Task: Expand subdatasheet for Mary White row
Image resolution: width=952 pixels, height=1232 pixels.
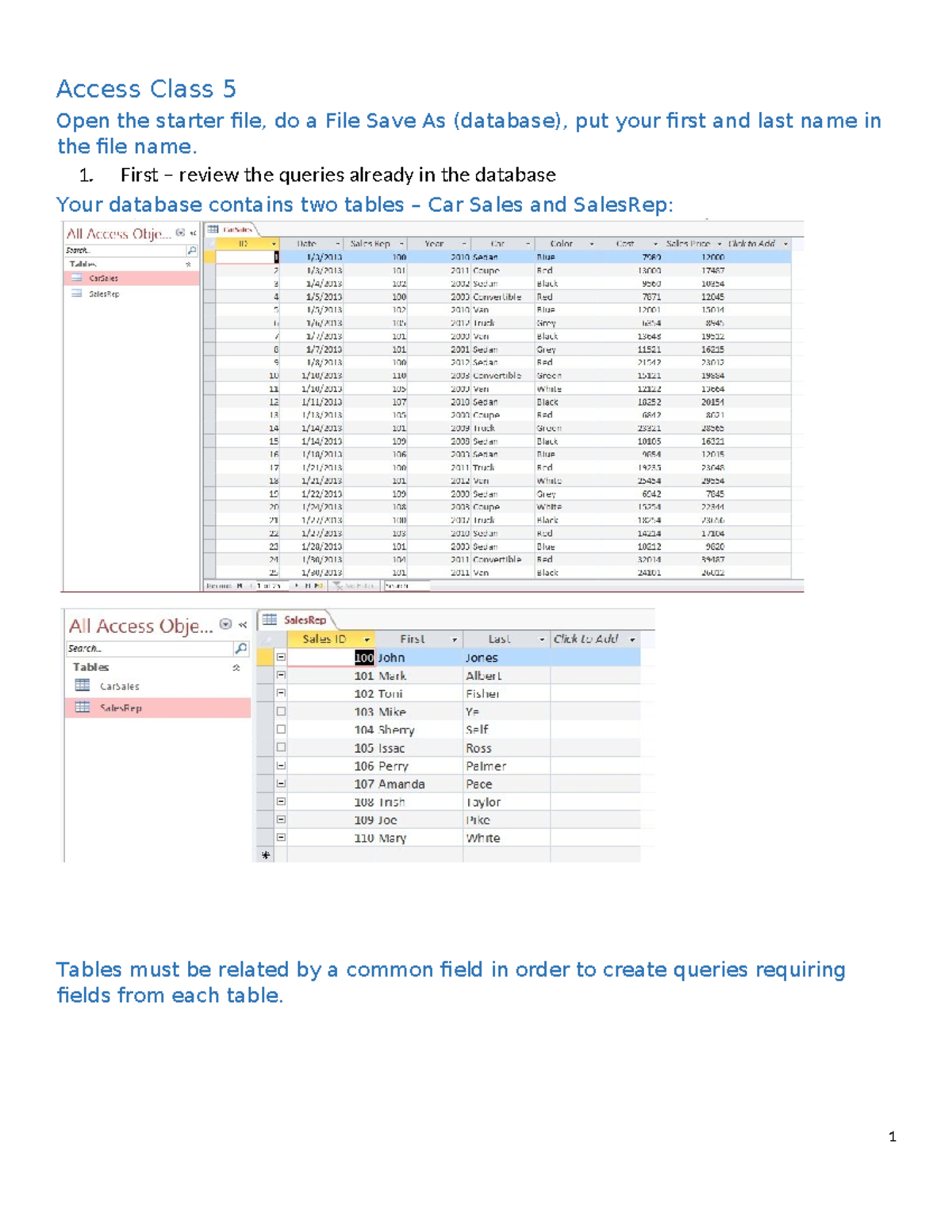Action: click(281, 837)
